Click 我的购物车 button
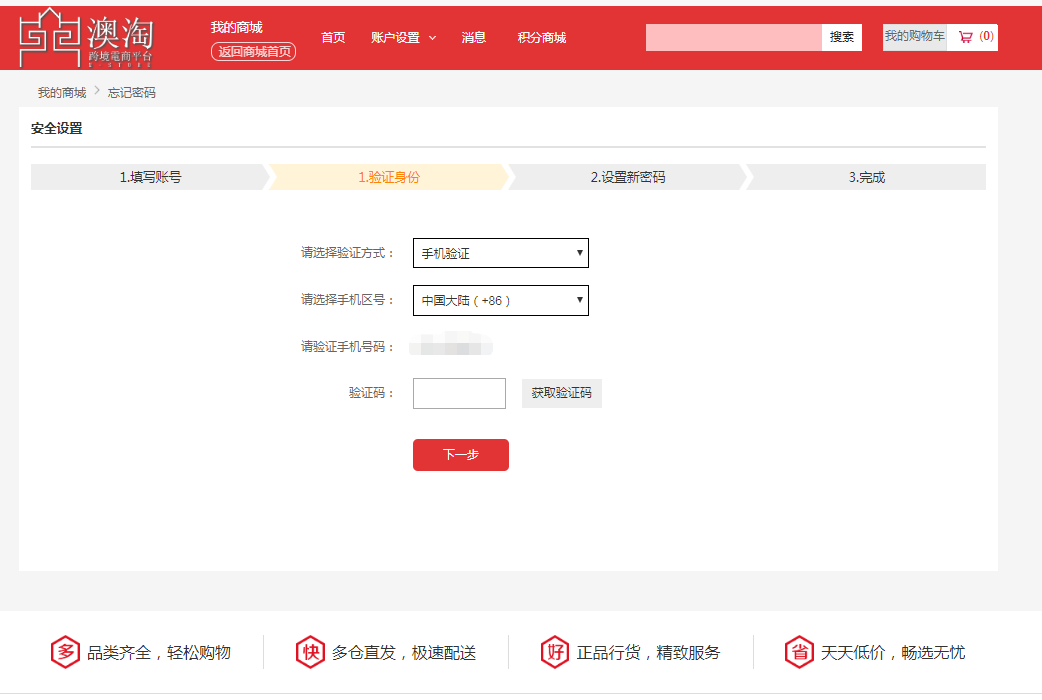Image resolution: width=1042 pixels, height=700 pixels. [x=914, y=37]
